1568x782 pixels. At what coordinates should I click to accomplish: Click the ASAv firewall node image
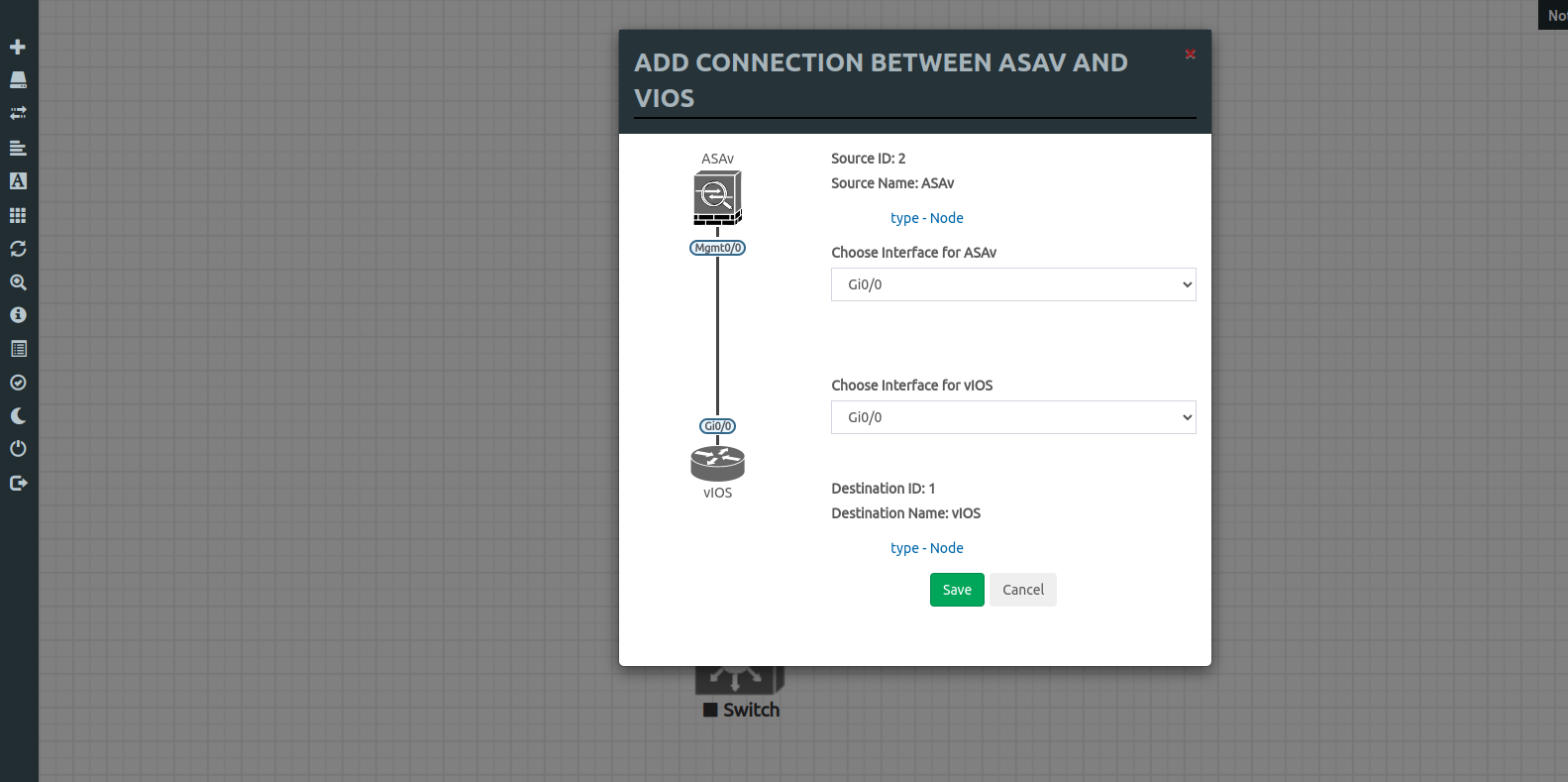(717, 197)
